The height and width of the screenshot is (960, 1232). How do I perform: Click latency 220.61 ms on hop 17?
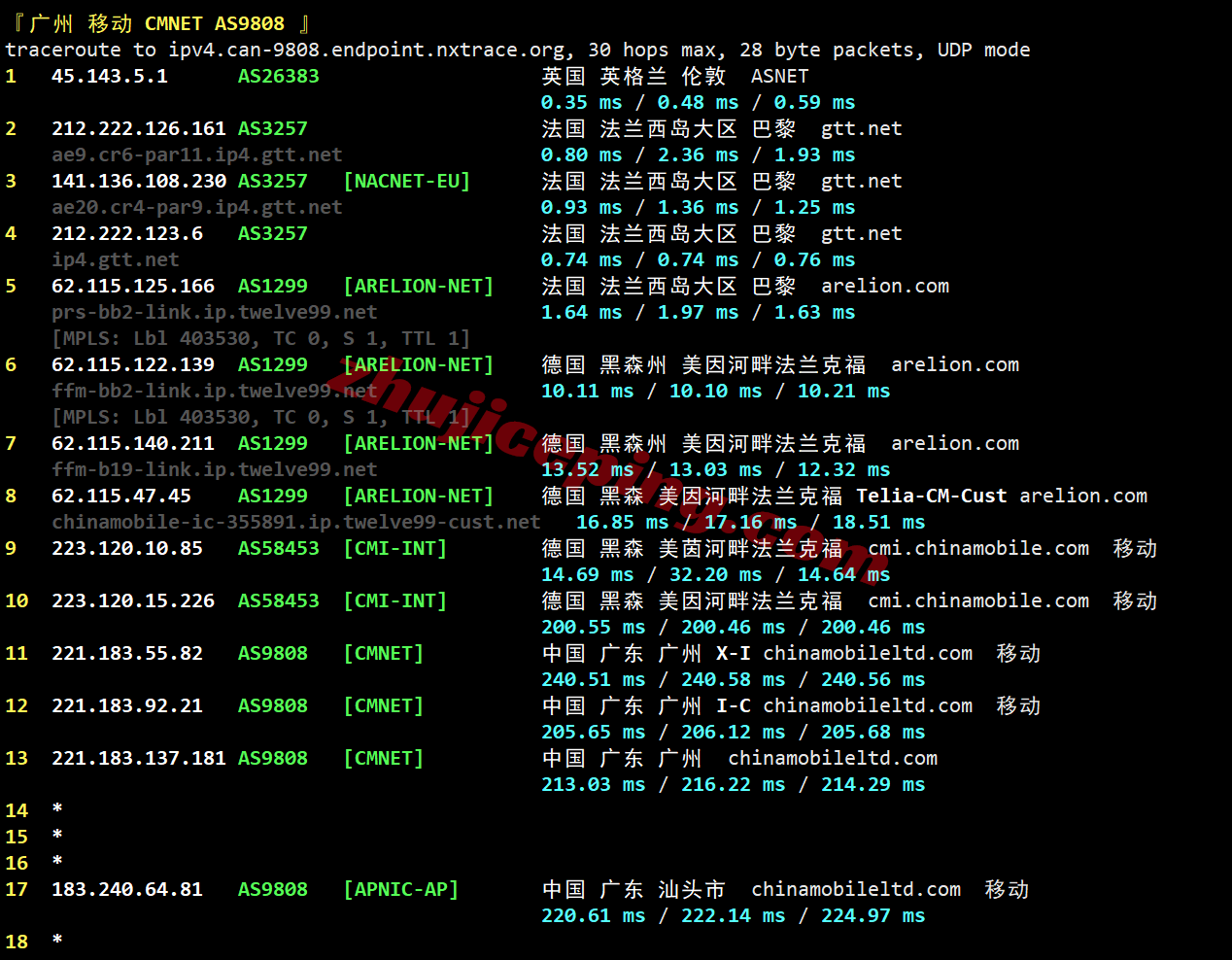[594, 915]
